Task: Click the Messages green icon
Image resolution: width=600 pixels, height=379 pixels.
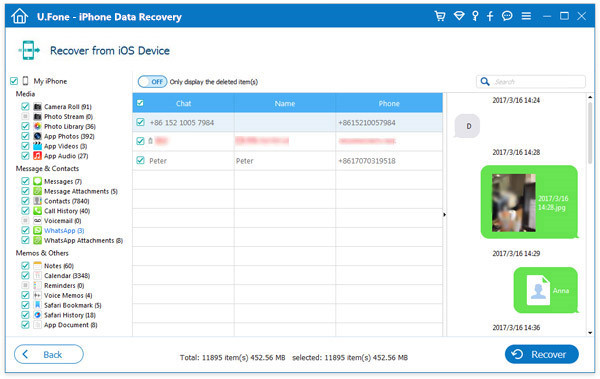Action: tap(38, 181)
